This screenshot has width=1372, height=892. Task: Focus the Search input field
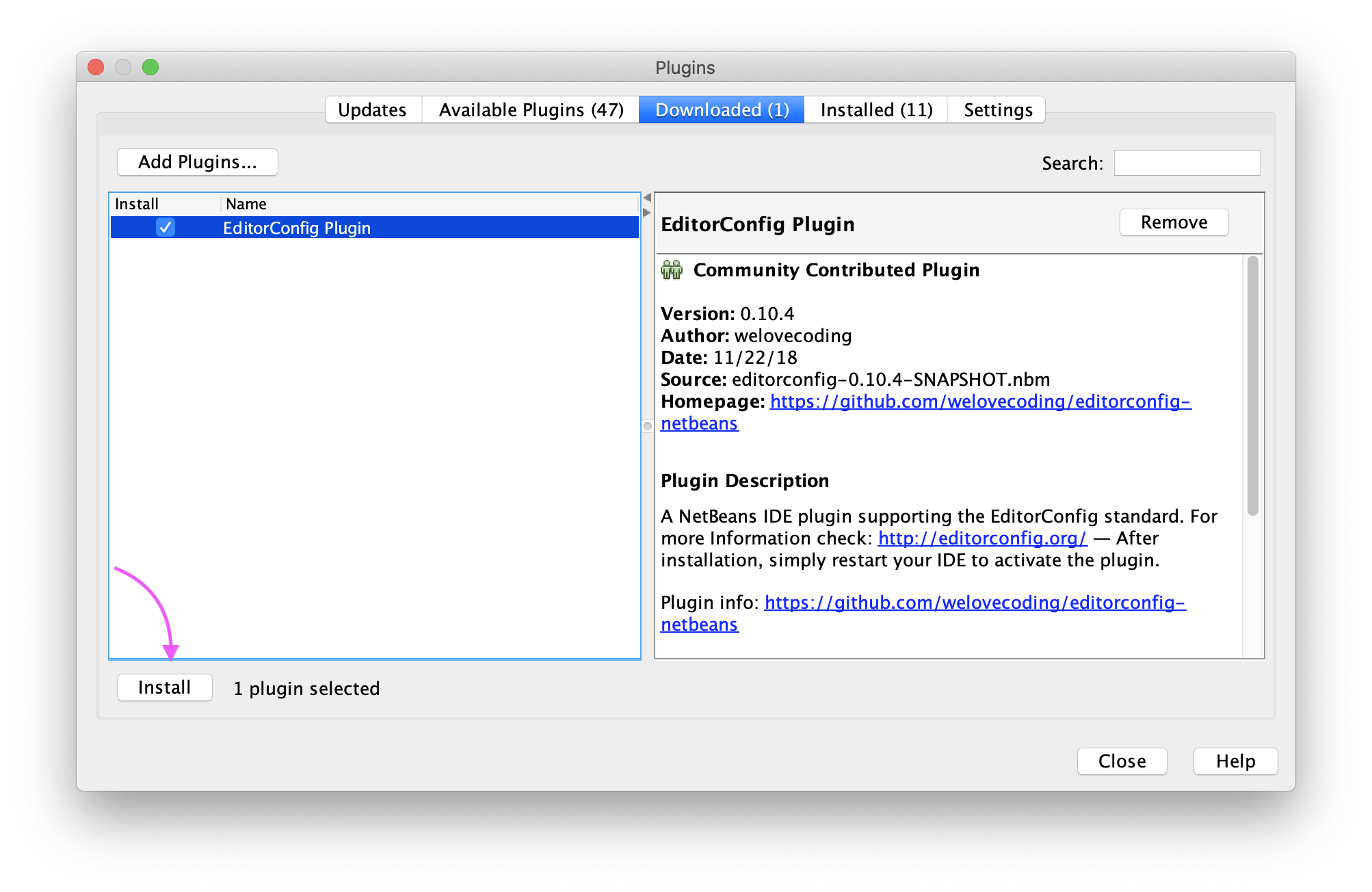tap(1187, 163)
